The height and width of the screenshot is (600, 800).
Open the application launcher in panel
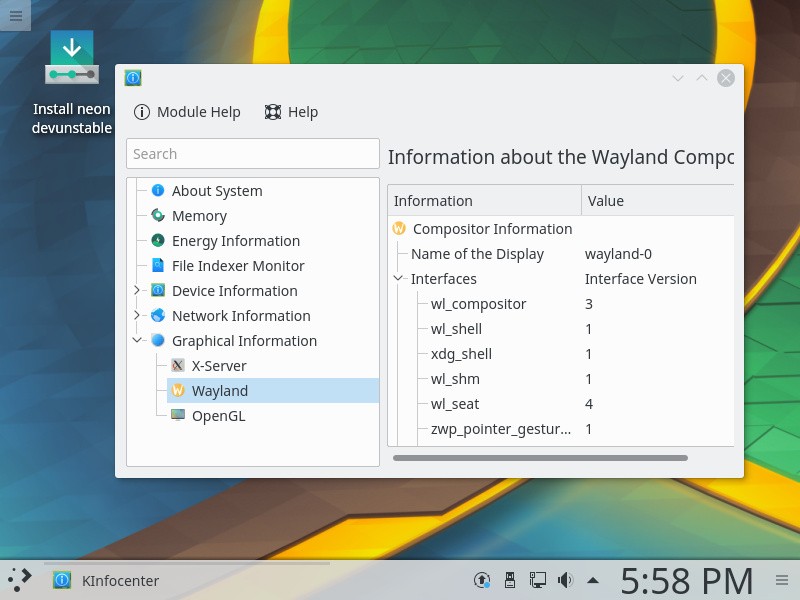pyautogui.click(x=19, y=580)
